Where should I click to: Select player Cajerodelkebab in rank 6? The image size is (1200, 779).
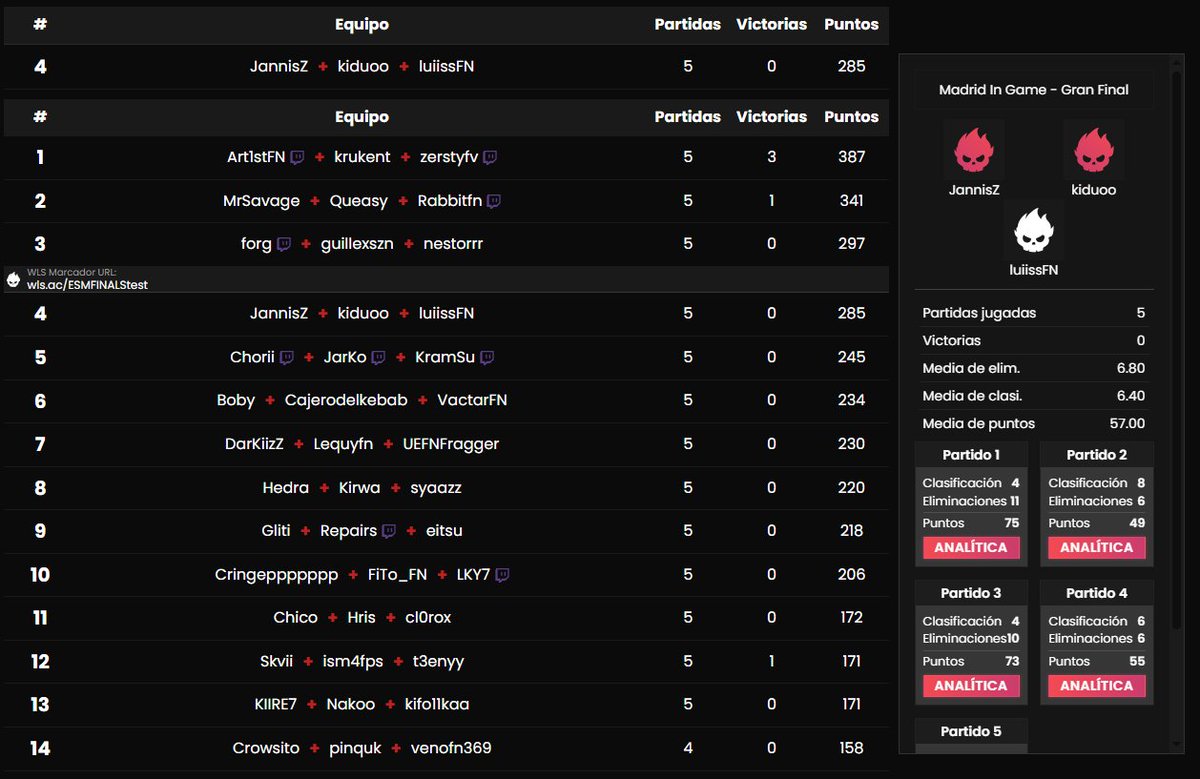[346, 400]
